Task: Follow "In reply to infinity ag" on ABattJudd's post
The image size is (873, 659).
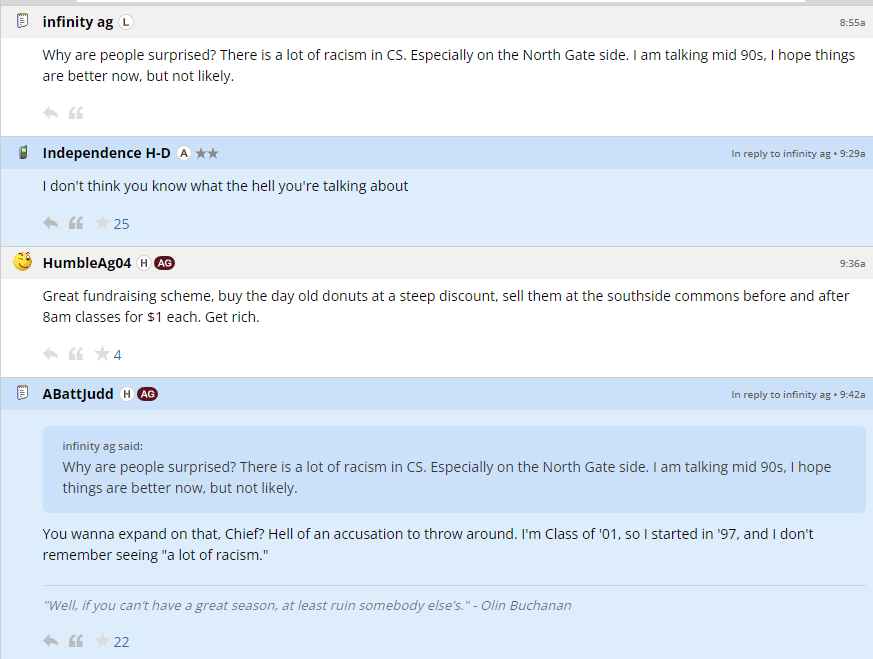Action: (x=780, y=395)
